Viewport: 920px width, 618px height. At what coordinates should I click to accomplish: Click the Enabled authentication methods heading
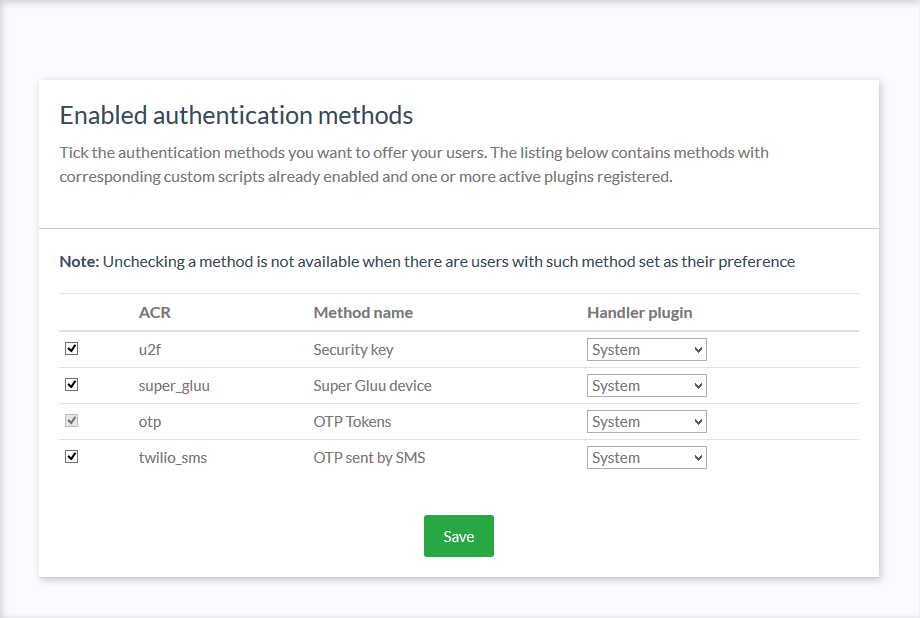tap(237, 115)
